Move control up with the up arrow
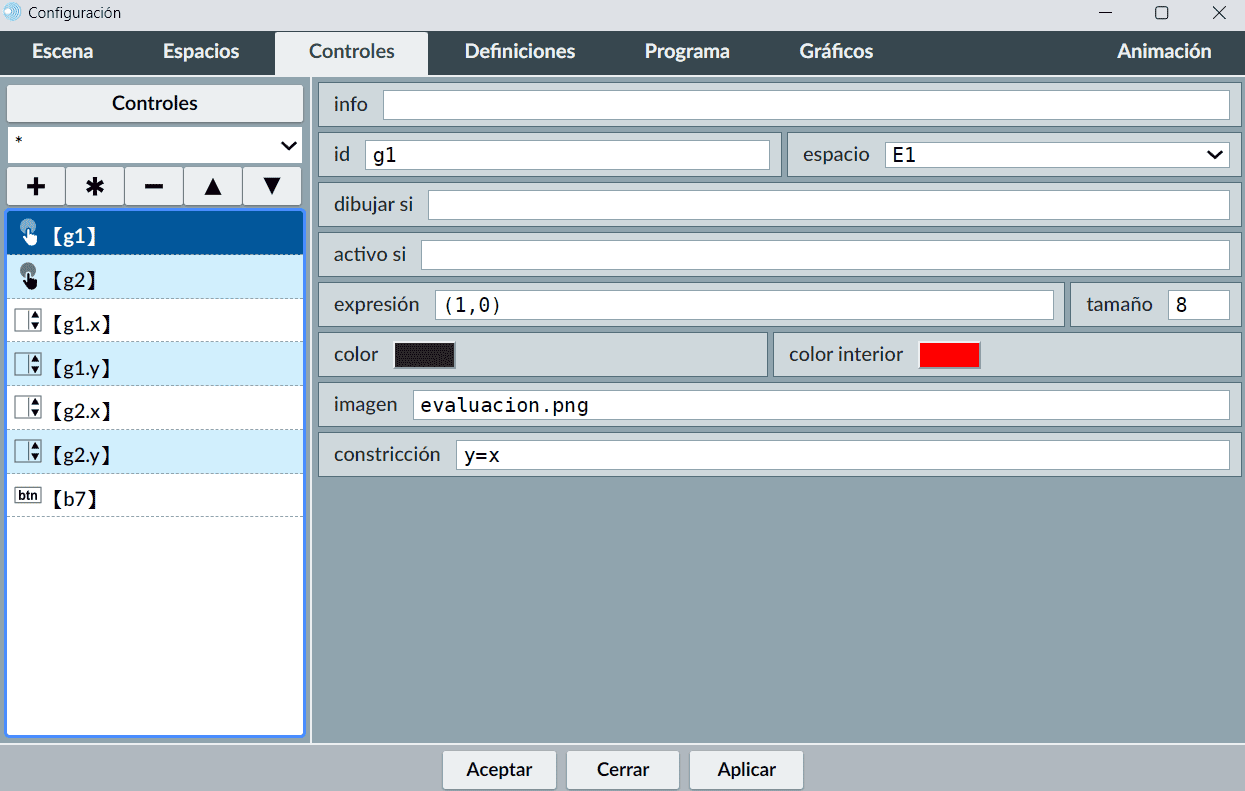 point(213,187)
